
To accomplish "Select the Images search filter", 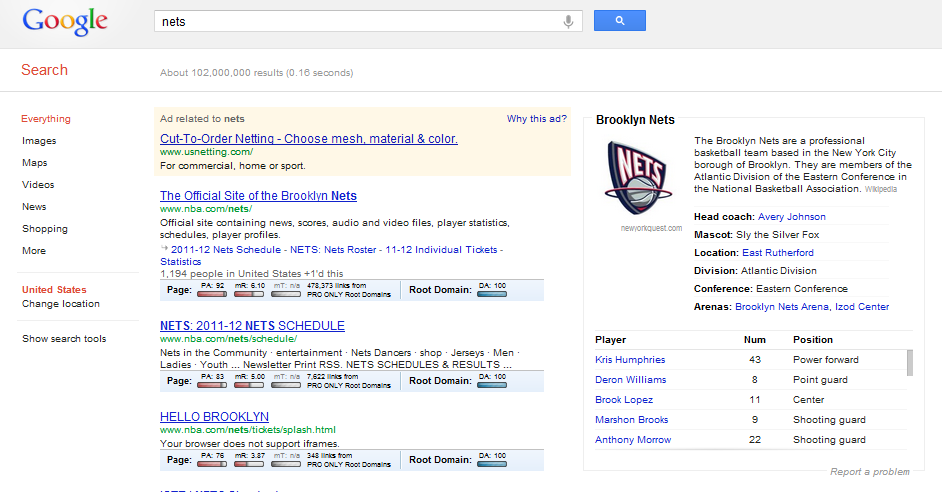I will (x=39, y=141).
